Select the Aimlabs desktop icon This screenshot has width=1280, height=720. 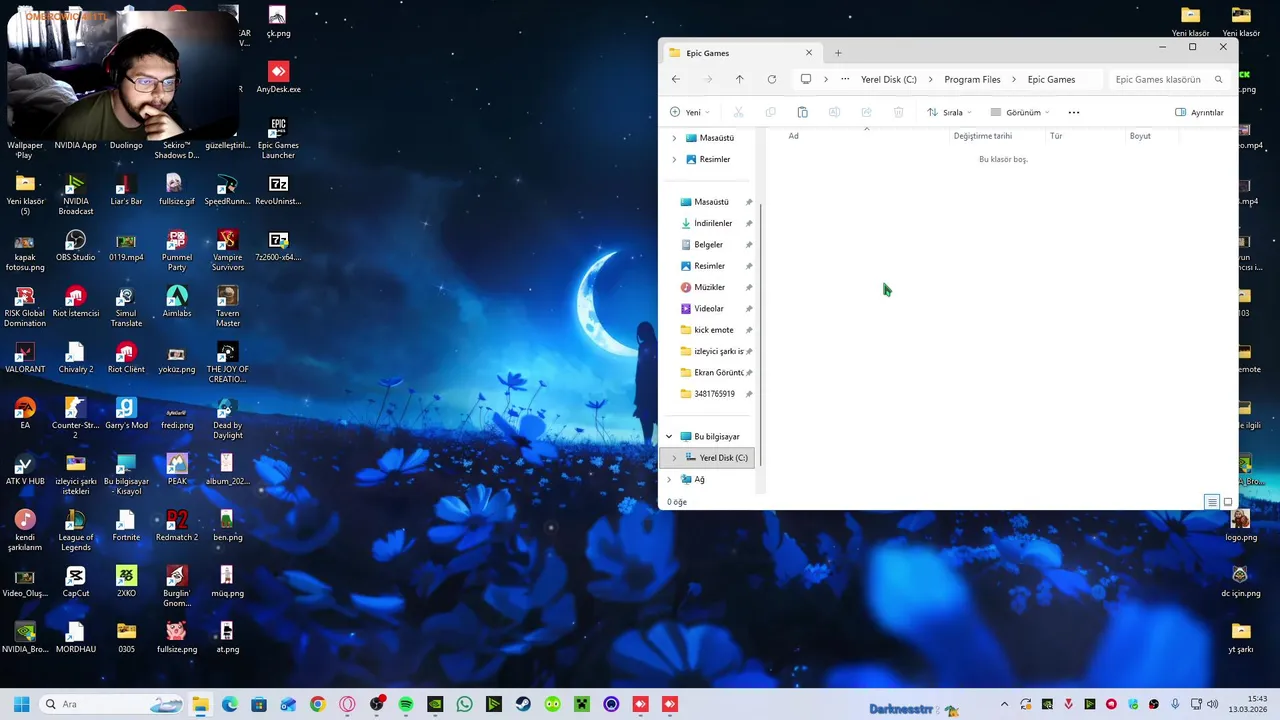177,302
